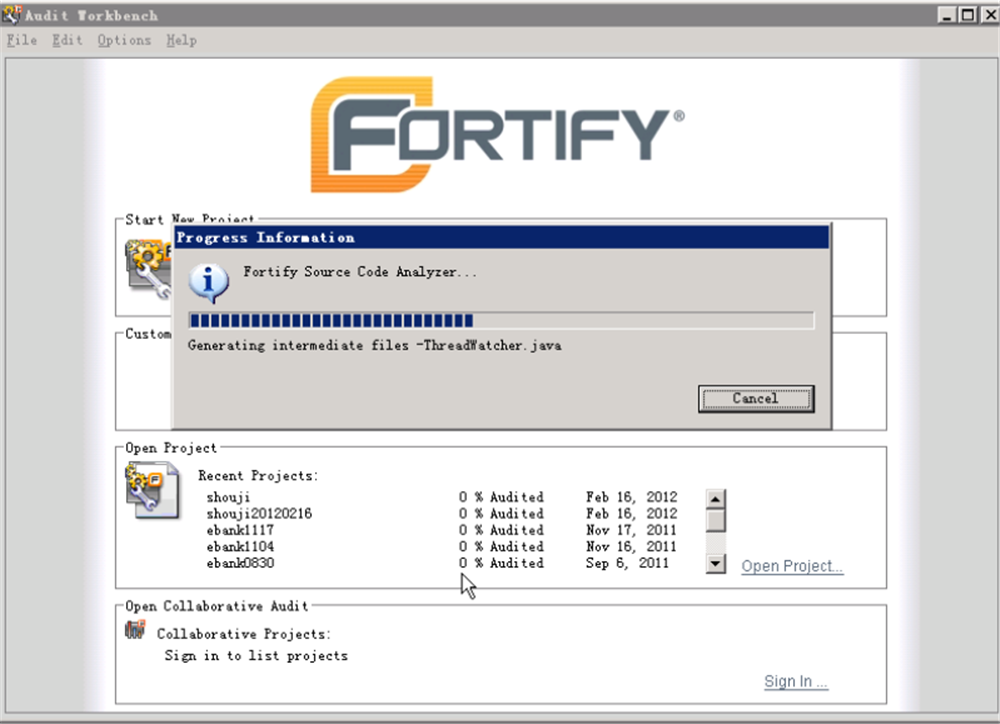Click the Sep 6, 2011 date
Screen dimensions: 1000x724
(x=628, y=563)
